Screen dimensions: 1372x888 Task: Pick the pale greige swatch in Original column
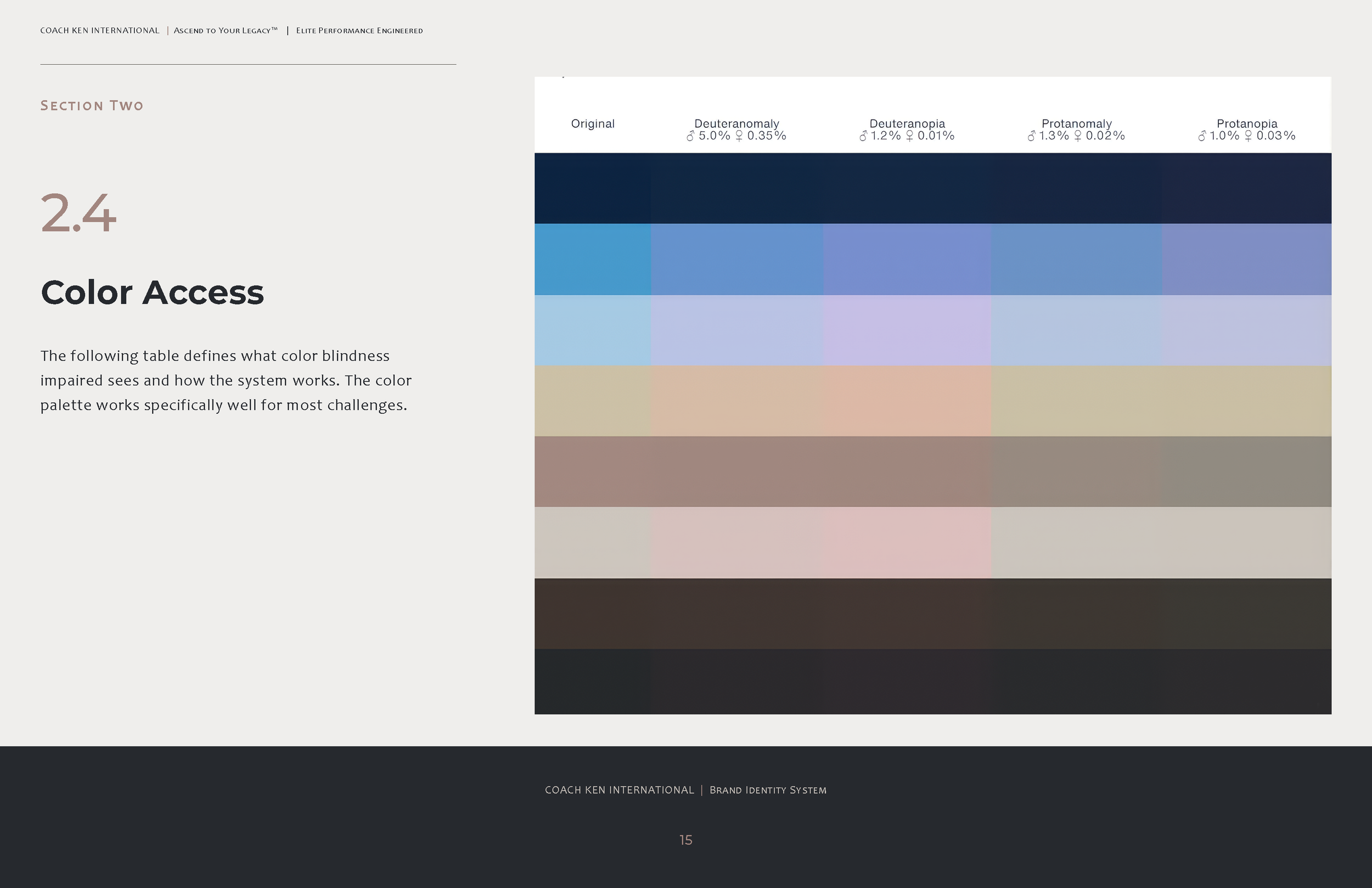click(593, 543)
